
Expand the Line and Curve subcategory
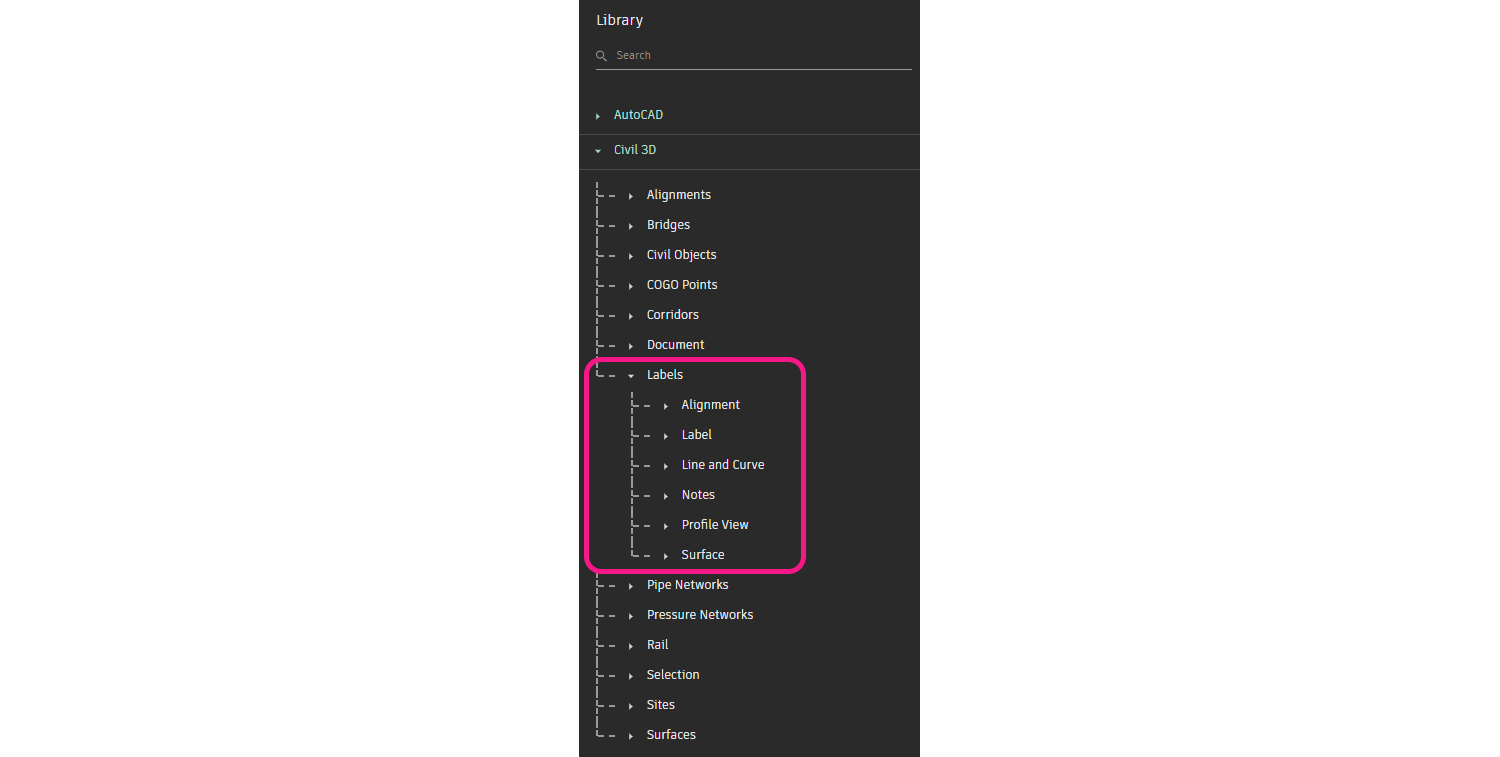[x=666, y=466]
